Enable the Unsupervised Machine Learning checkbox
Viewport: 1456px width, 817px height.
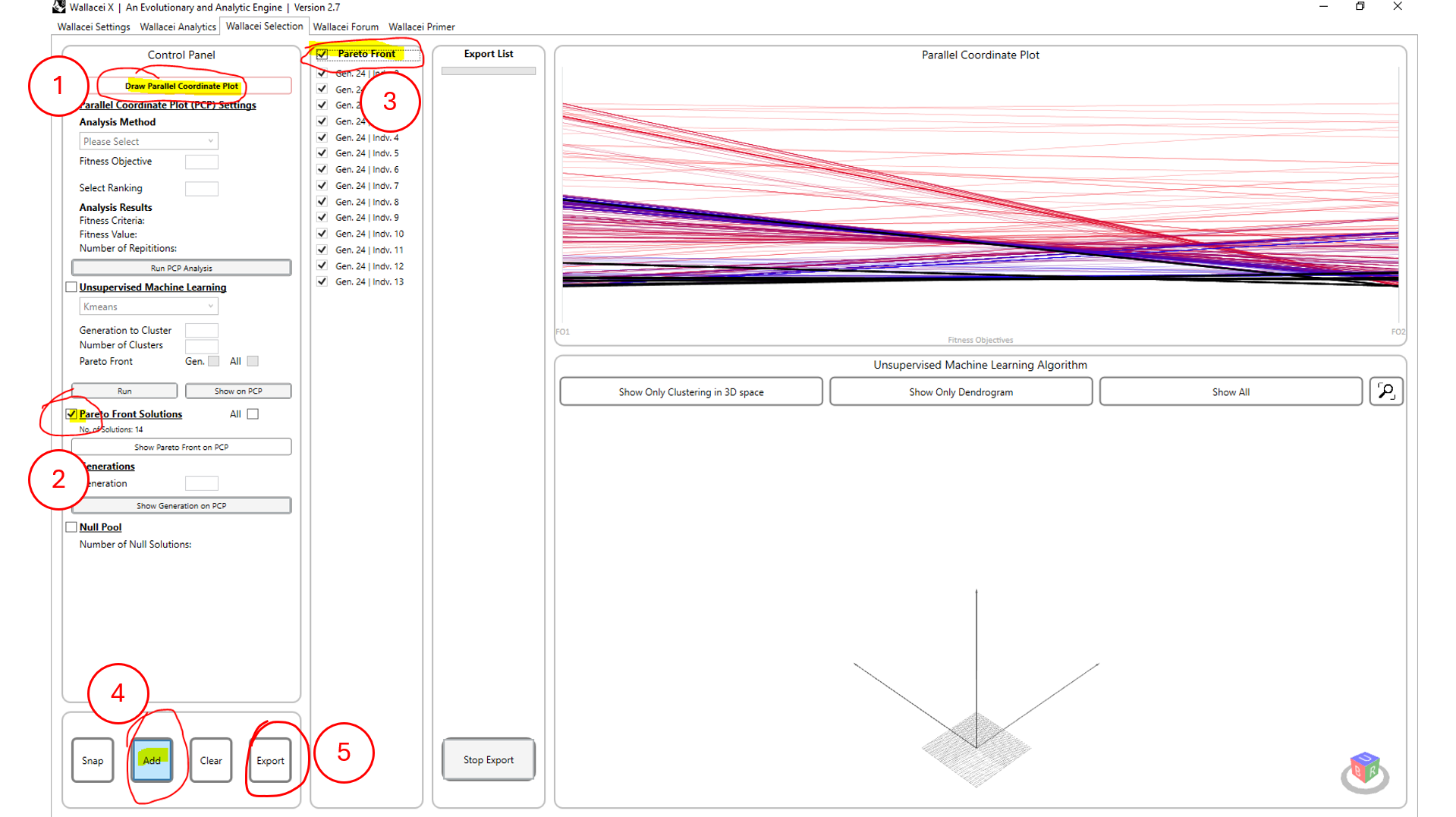[71, 288]
